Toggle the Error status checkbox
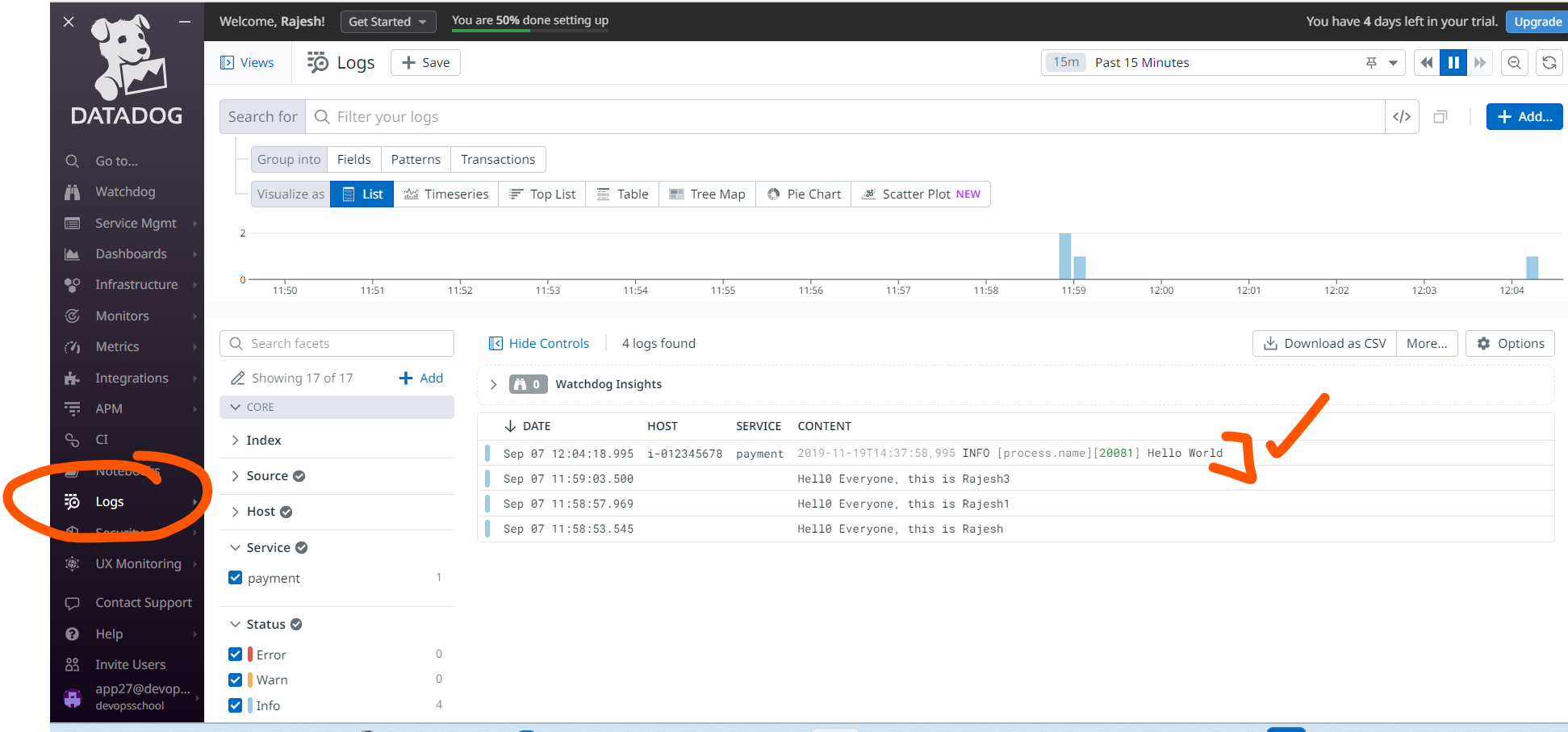This screenshot has height=732, width=1568. (236, 655)
